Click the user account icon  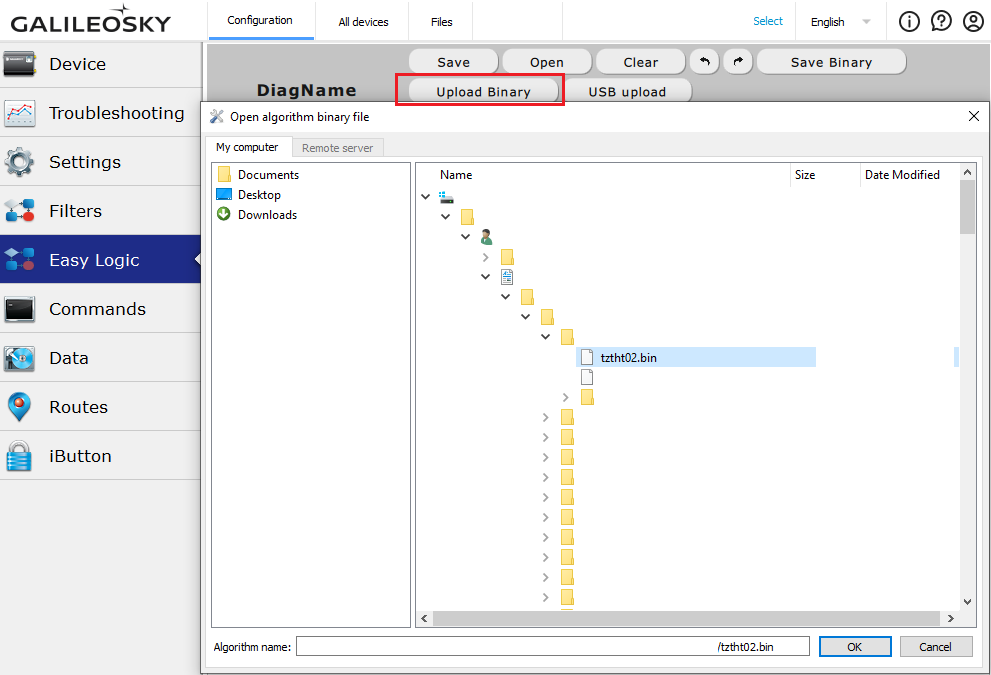tap(973, 21)
